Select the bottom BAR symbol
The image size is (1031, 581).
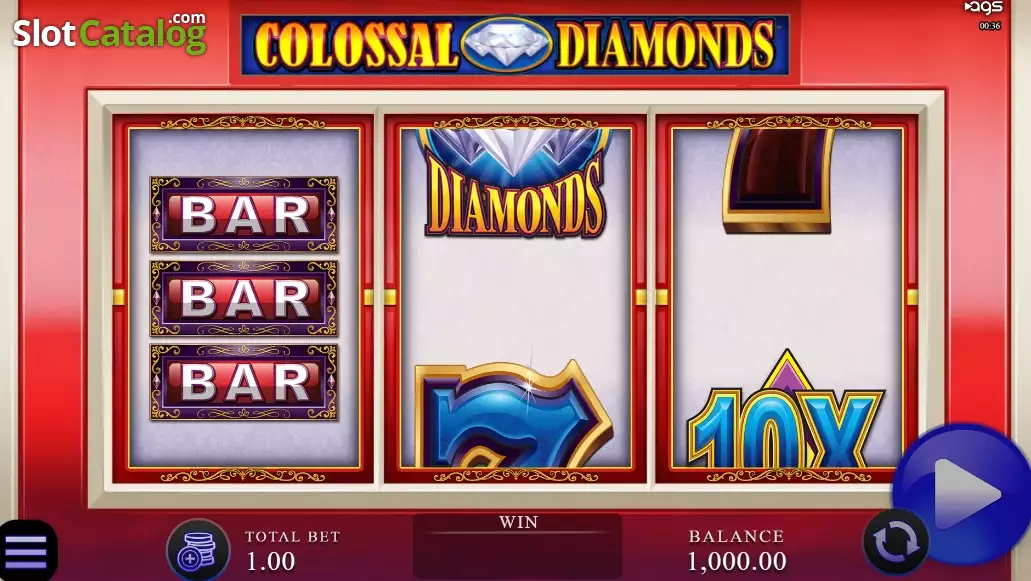point(244,382)
